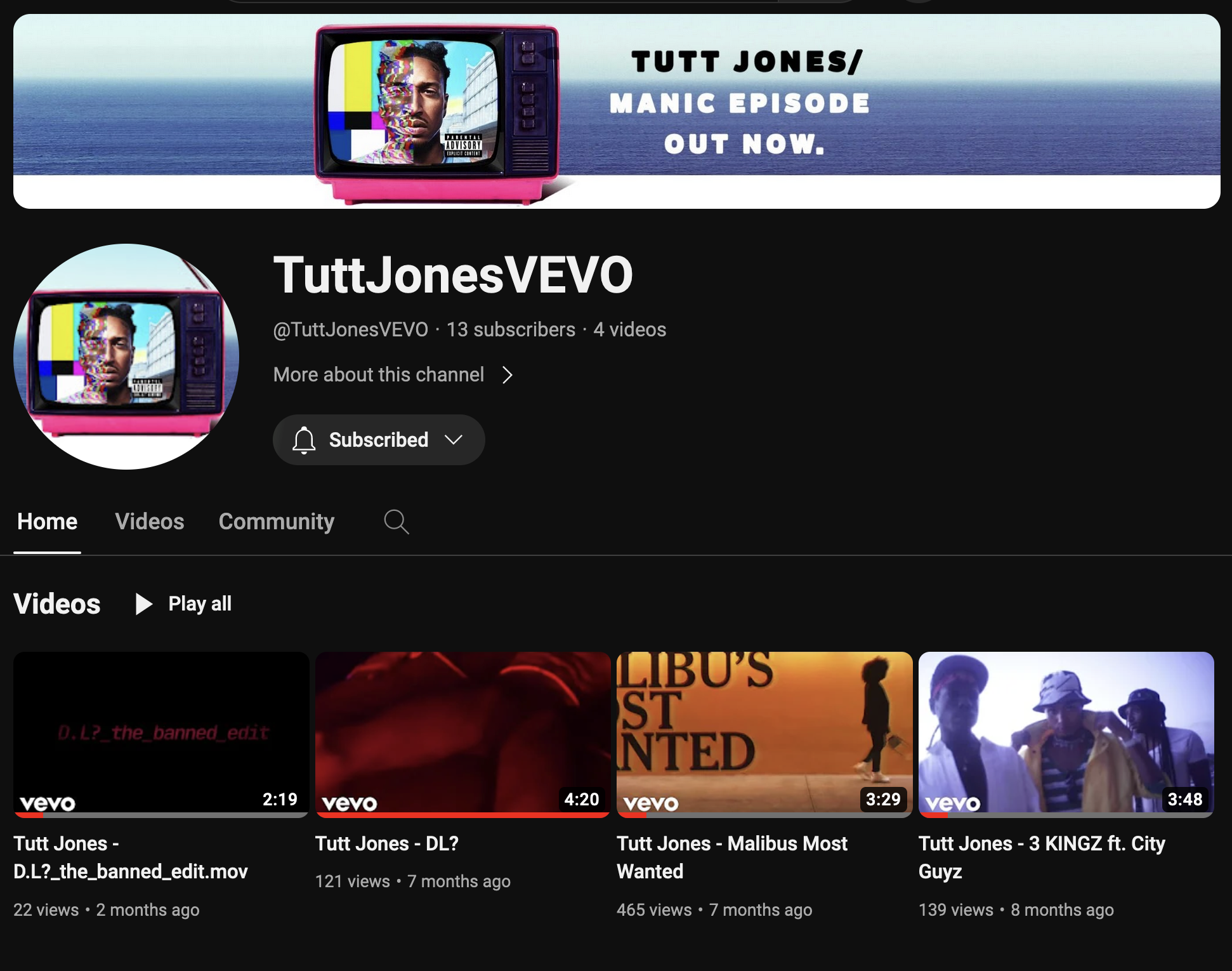Click the Play all triangle icon
The image size is (1232, 971).
pyautogui.click(x=144, y=604)
